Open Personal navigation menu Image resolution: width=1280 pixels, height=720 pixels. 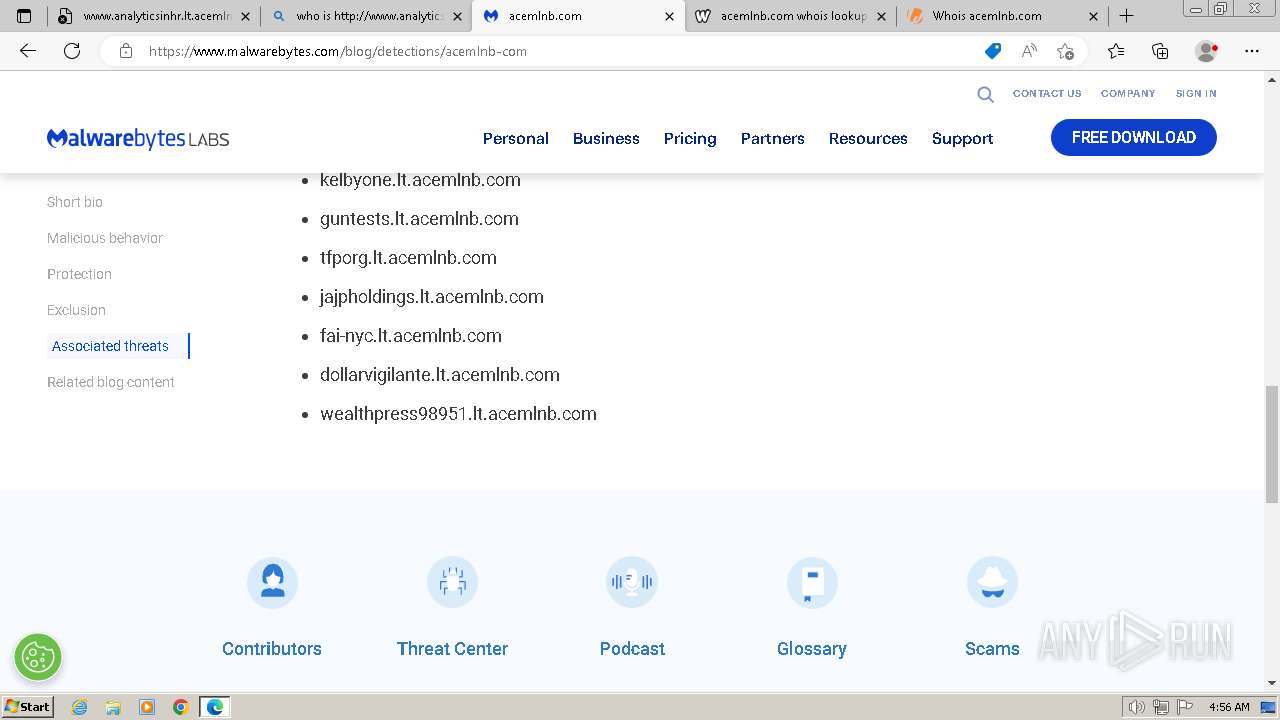coord(516,138)
